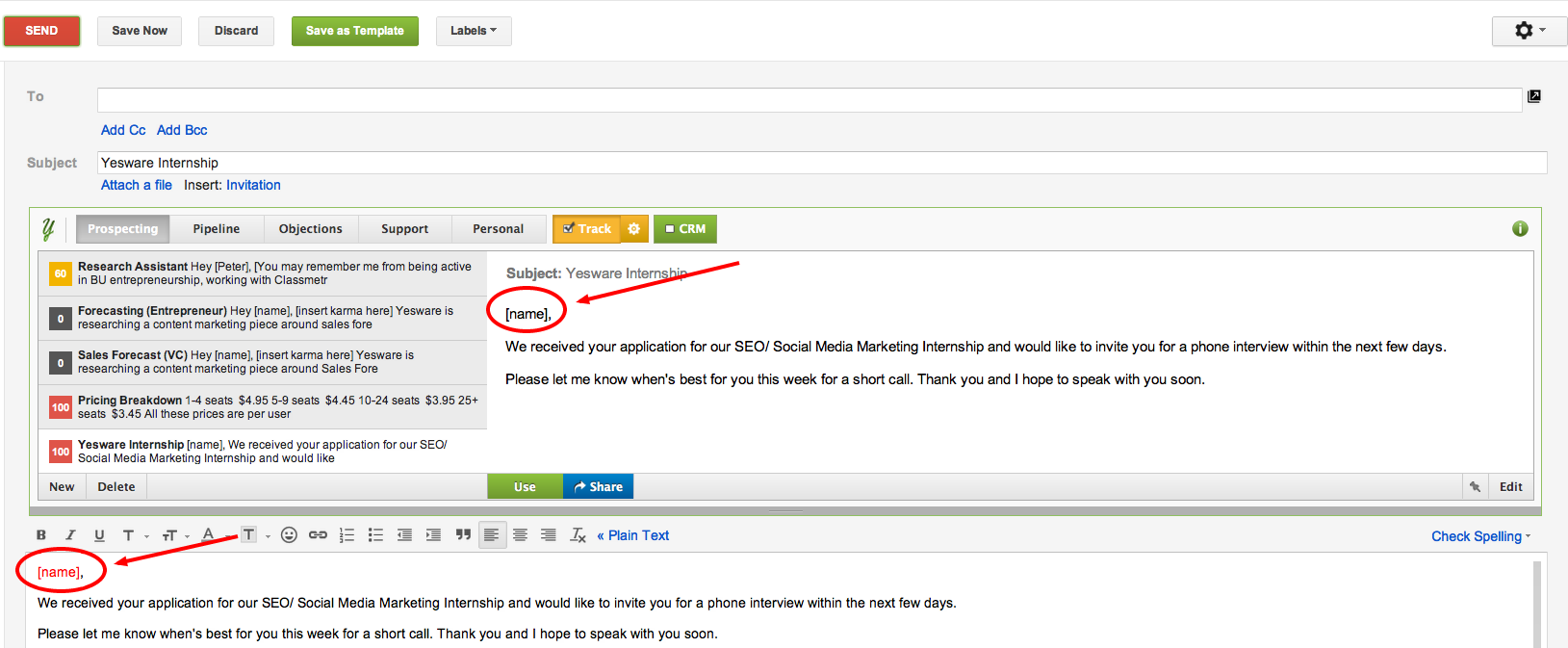
Task: Remove text formatting
Action: point(578,535)
